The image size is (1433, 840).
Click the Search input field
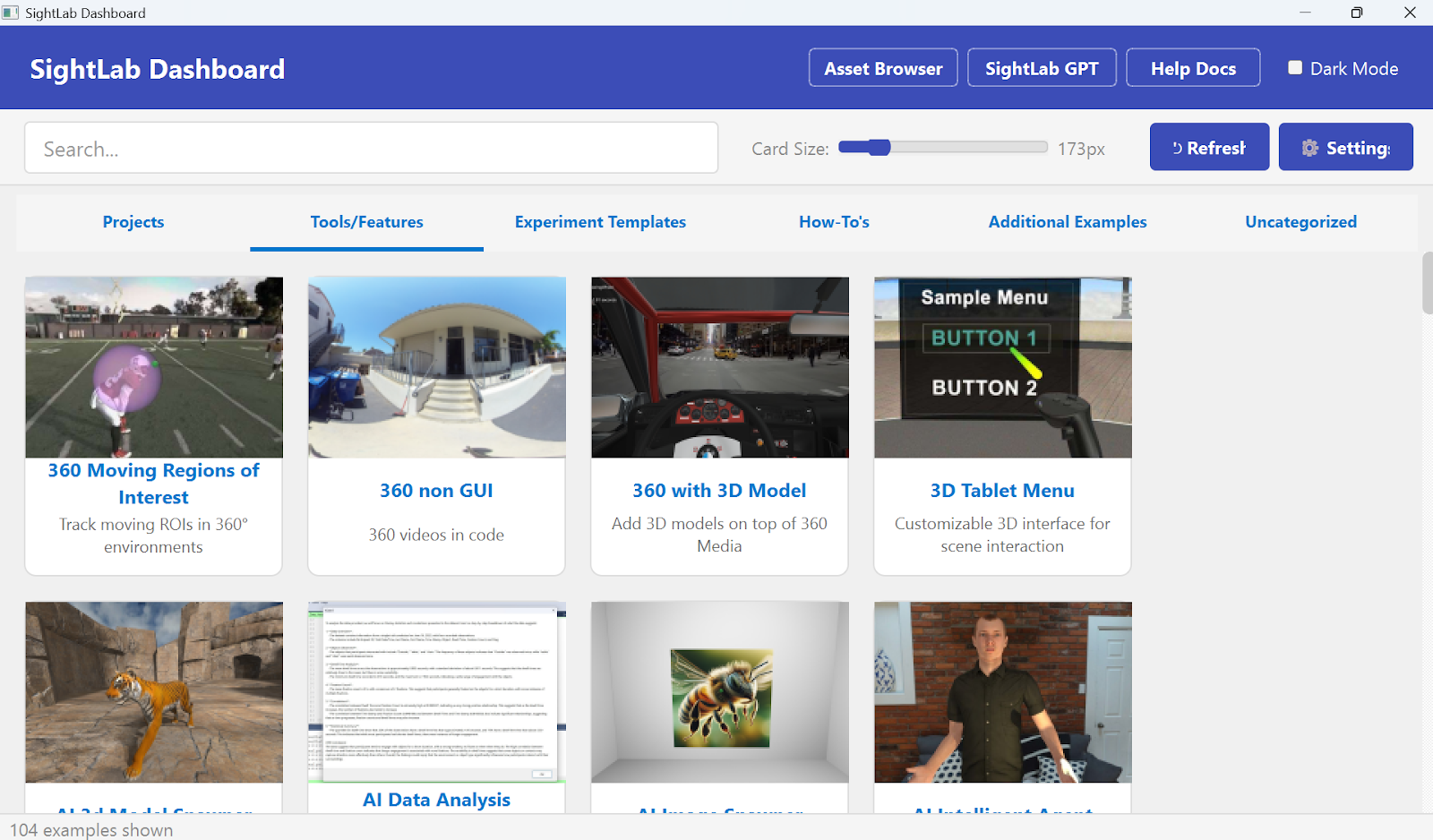[371, 148]
